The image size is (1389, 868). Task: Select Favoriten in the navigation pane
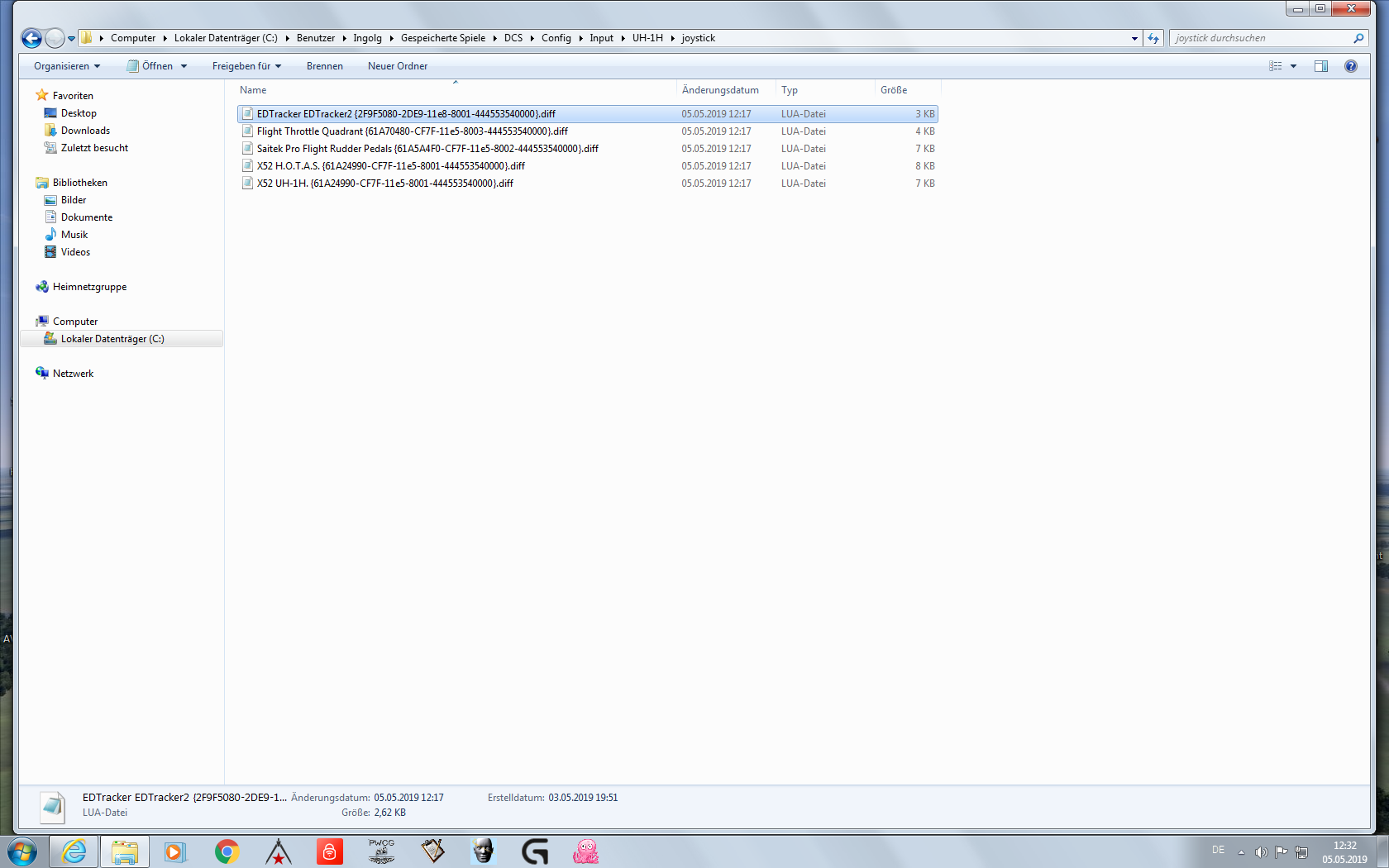[73, 96]
